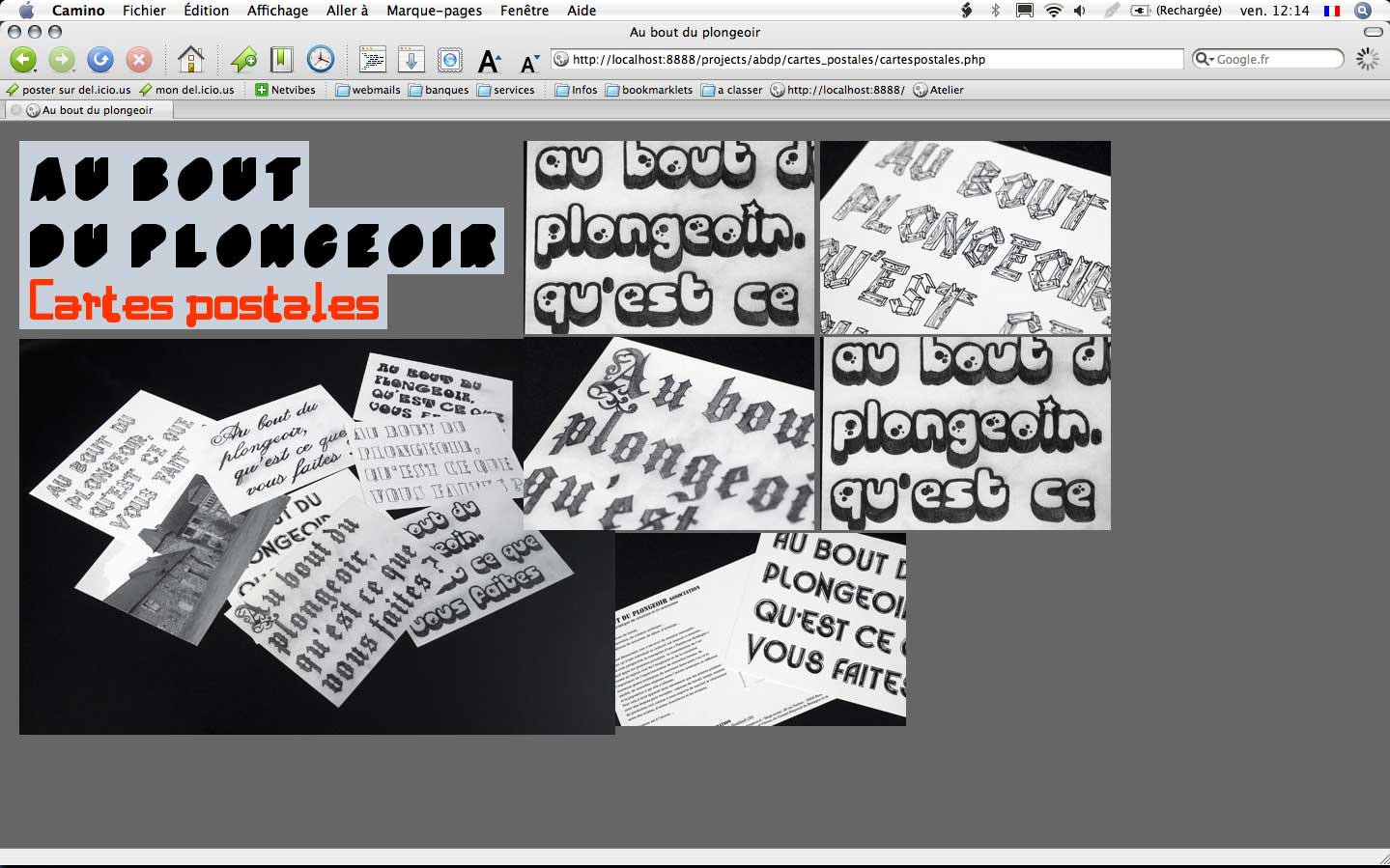1390x868 pixels.
Task: Toggle the toolbar pill button
Action: (x=1373, y=32)
